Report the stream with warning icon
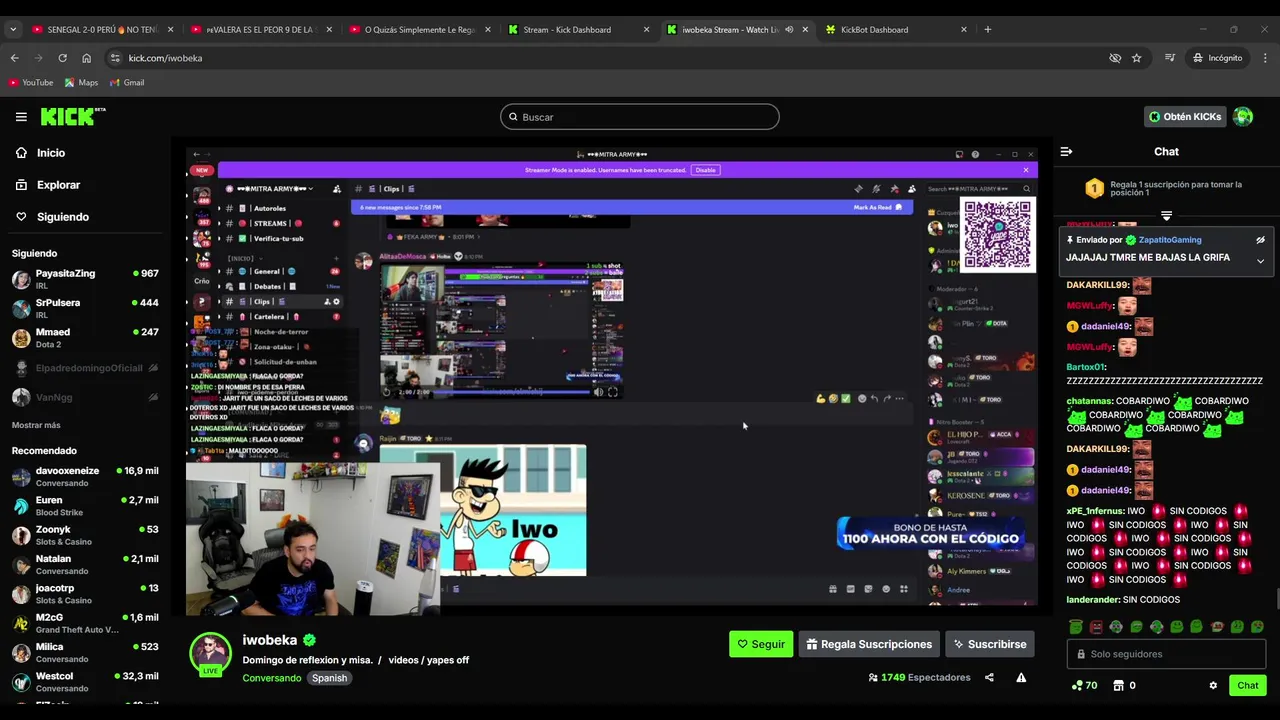 (1021, 677)
